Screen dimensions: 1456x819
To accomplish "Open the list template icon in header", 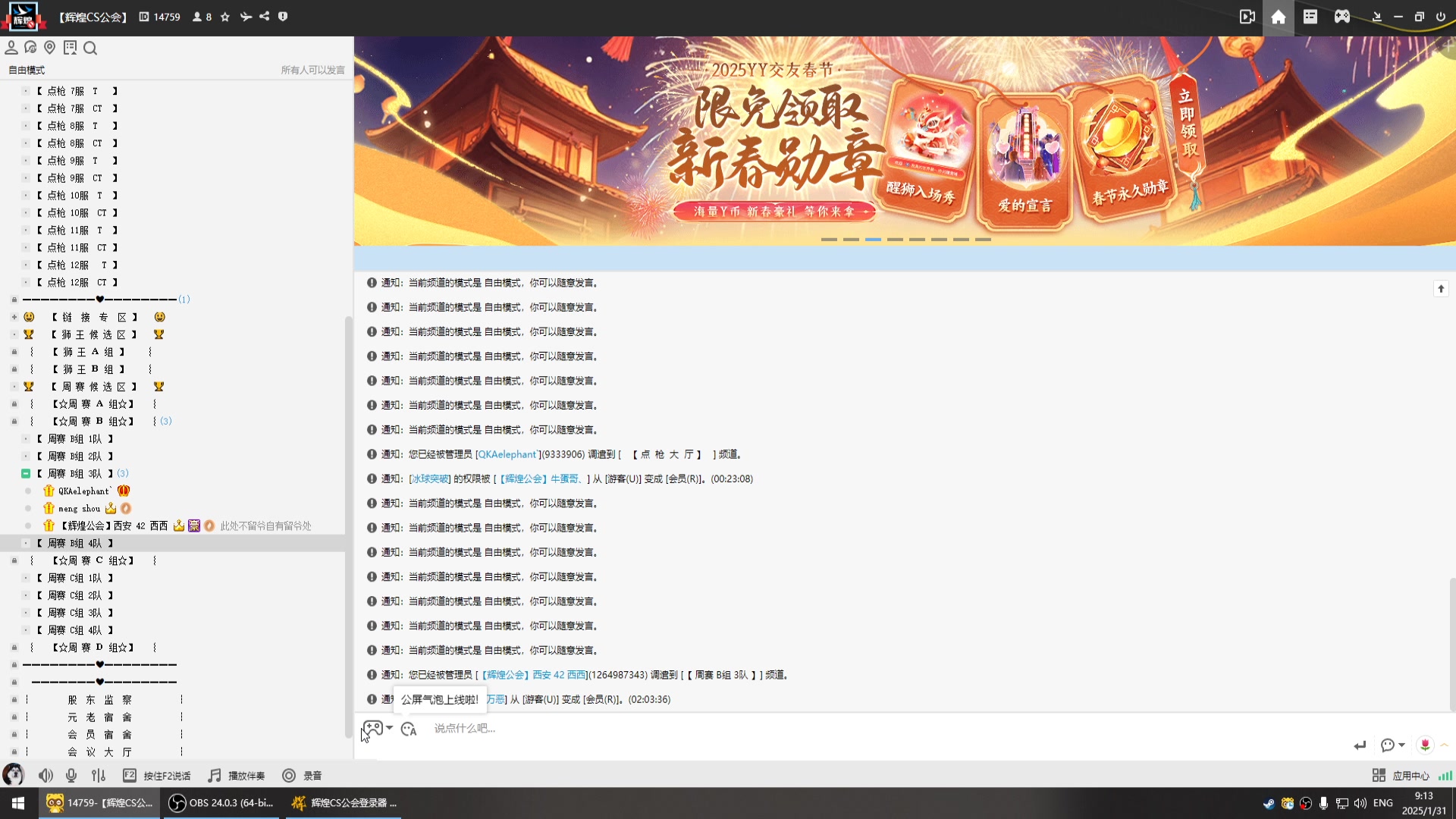I will [1310, 17].
